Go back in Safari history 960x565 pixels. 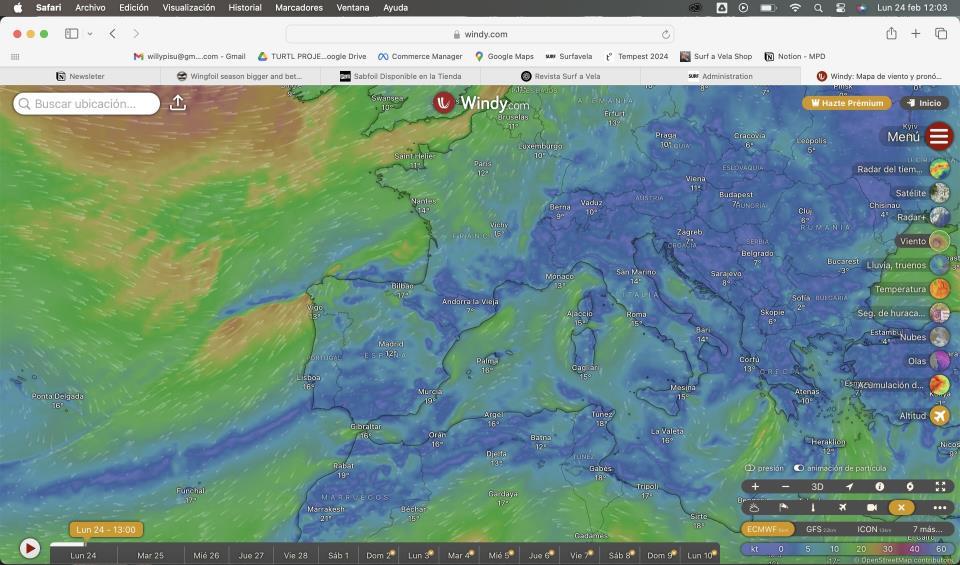click(113, 34)
